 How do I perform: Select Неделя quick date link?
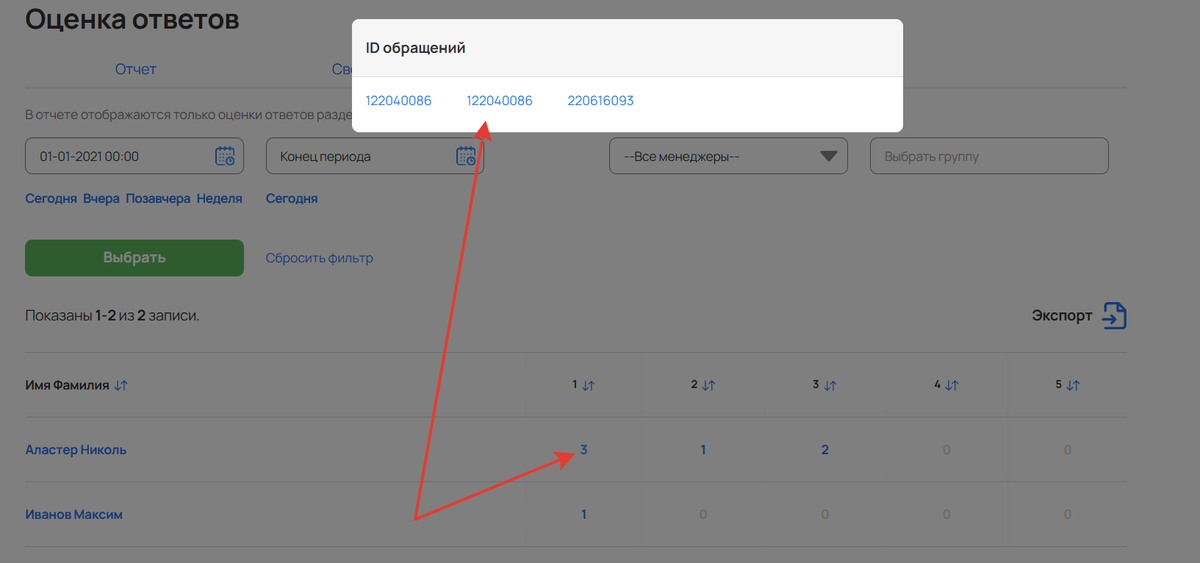219,198
